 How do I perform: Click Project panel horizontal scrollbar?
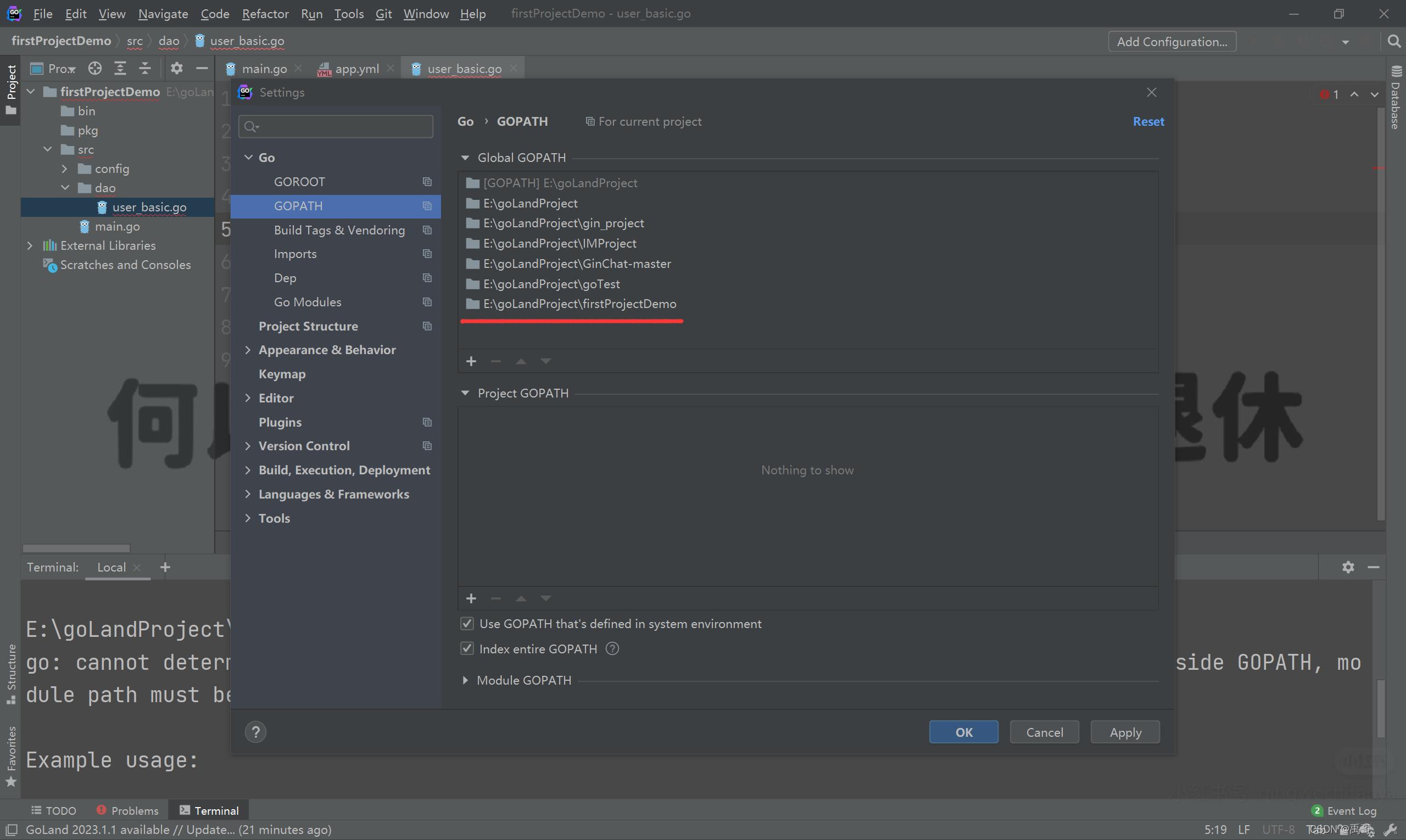pos(76,548)
